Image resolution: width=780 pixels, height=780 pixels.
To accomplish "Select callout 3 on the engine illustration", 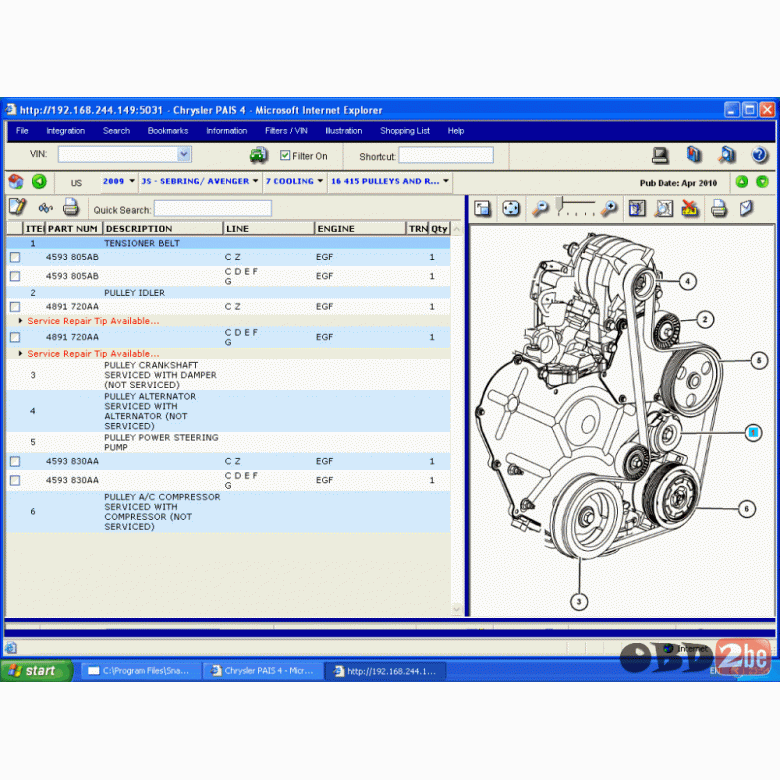I will coord(579,602).
